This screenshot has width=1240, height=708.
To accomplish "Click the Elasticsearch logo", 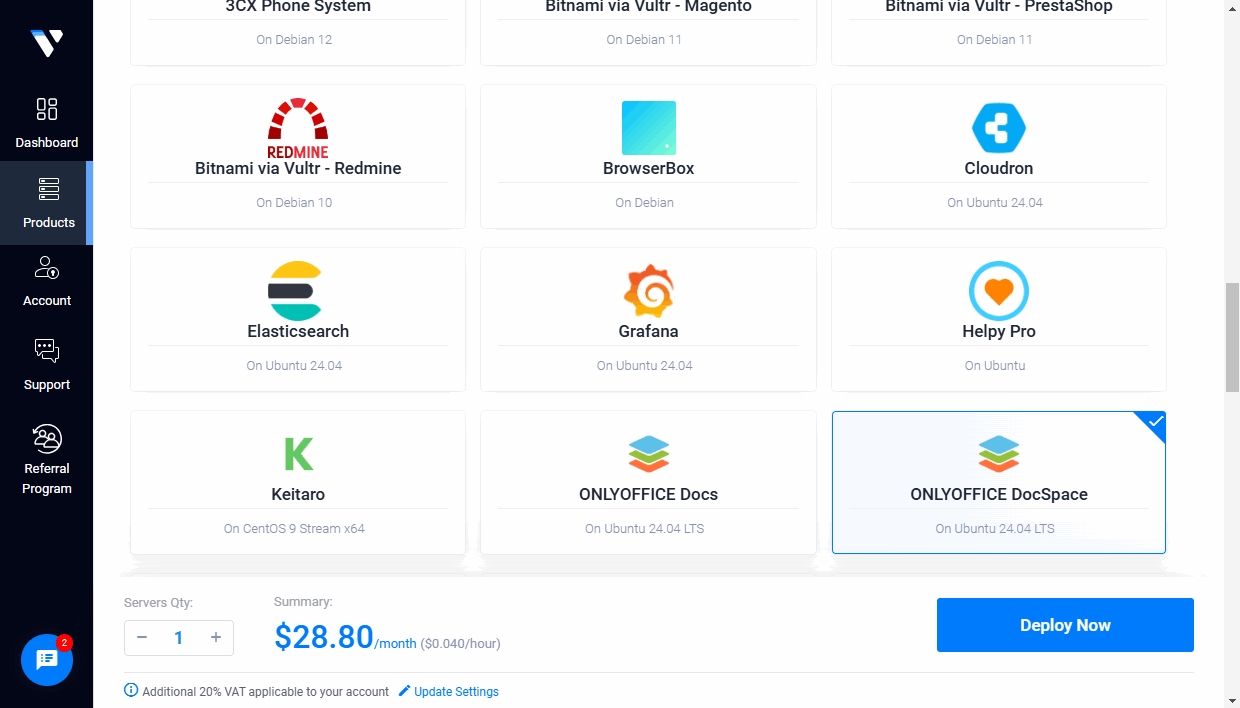I will tap(297, 291).
